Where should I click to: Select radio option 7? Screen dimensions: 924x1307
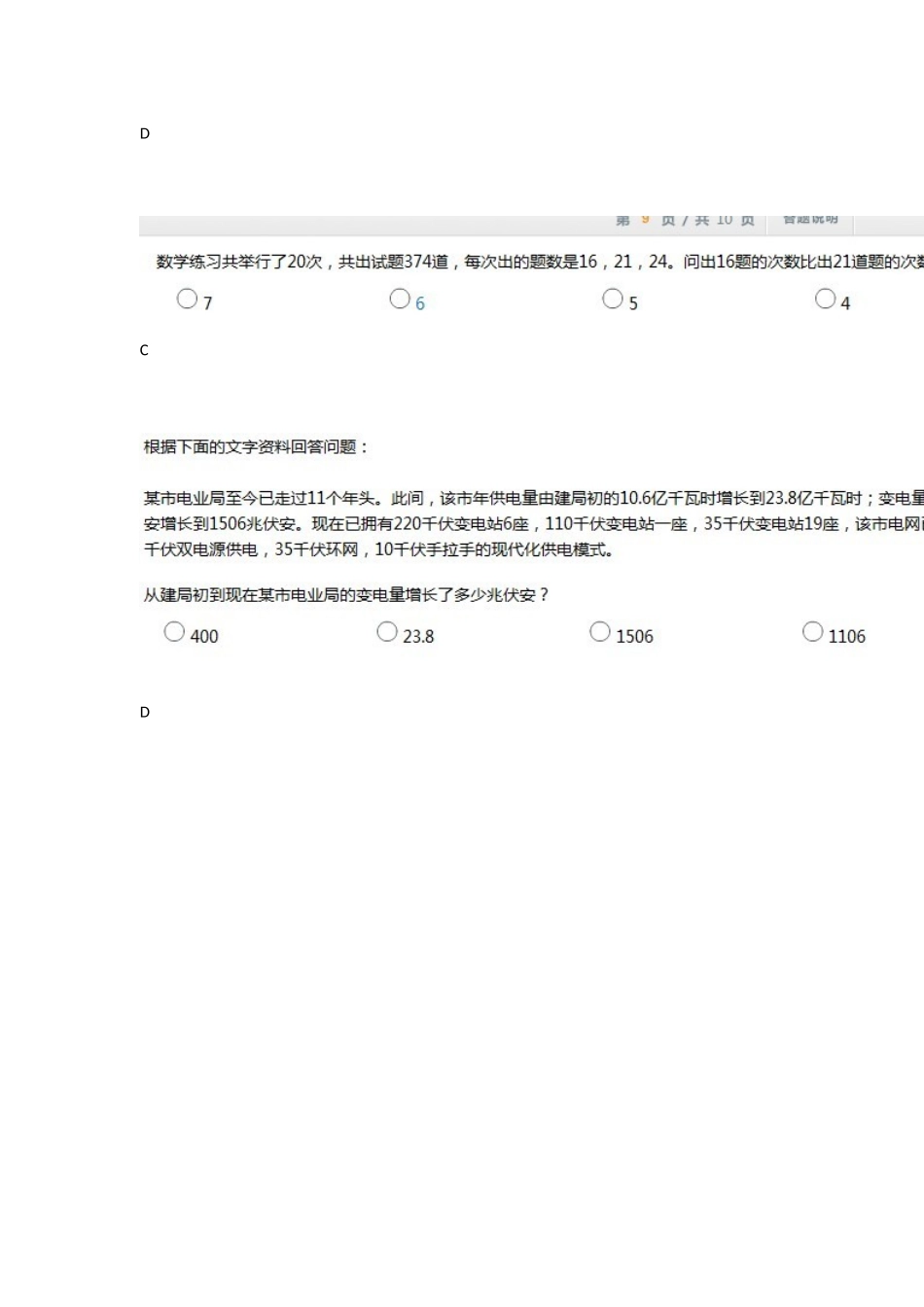coord(187,299)
